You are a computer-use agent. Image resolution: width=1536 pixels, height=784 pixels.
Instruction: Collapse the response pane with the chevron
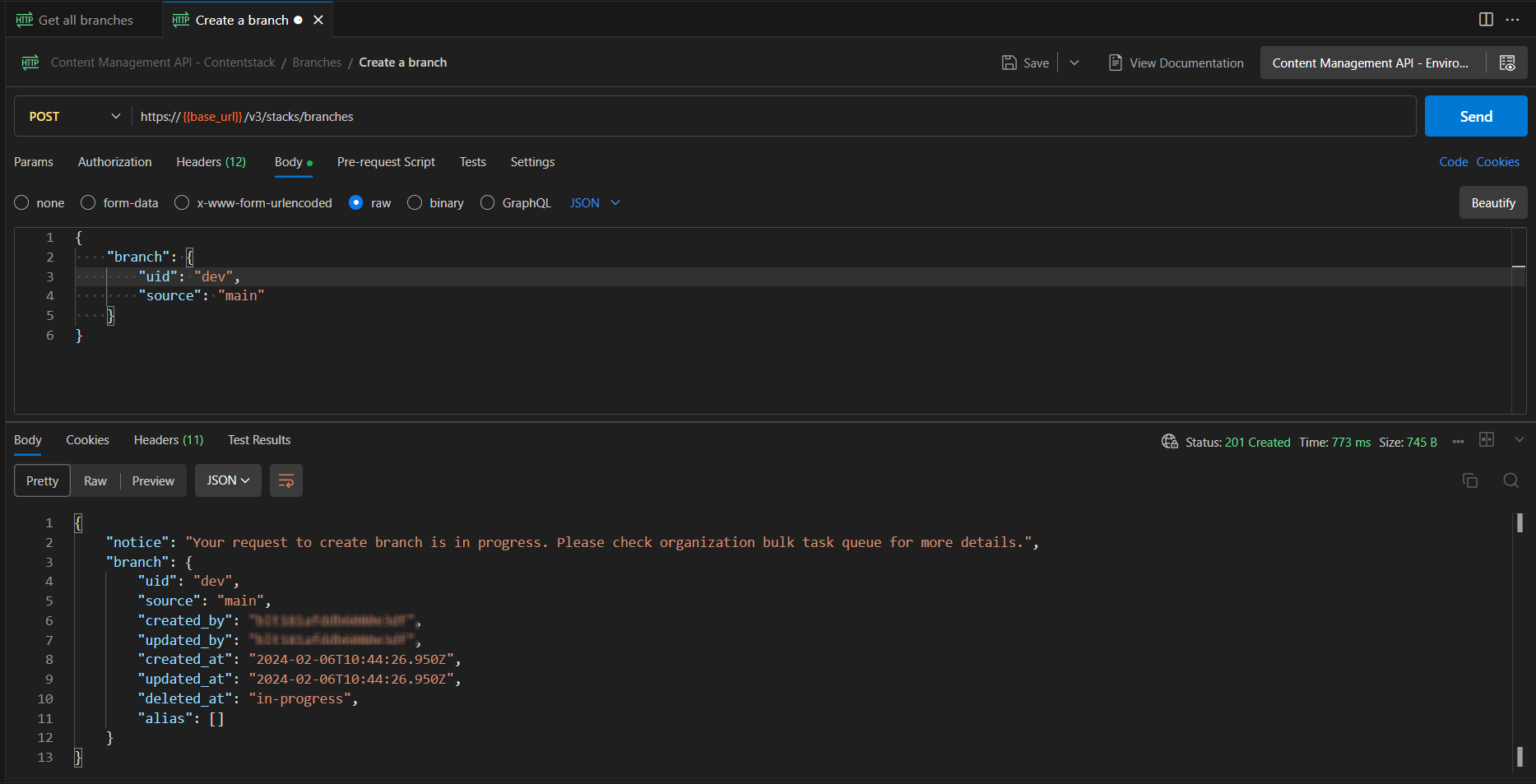click(x=1520, y=439)
